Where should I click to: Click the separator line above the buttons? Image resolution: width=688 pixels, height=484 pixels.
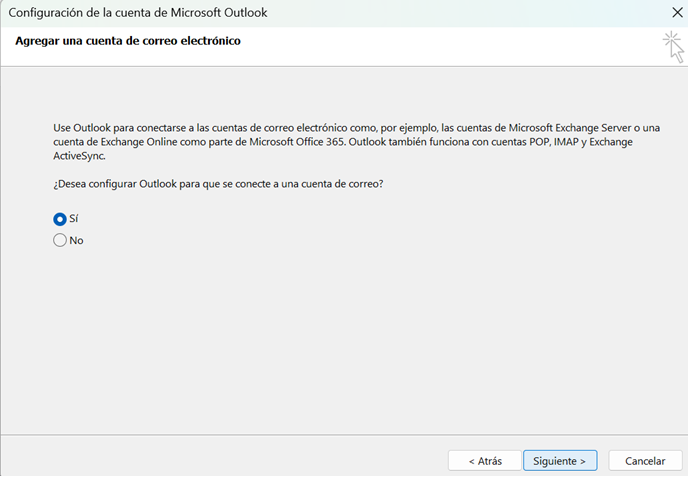344,435
